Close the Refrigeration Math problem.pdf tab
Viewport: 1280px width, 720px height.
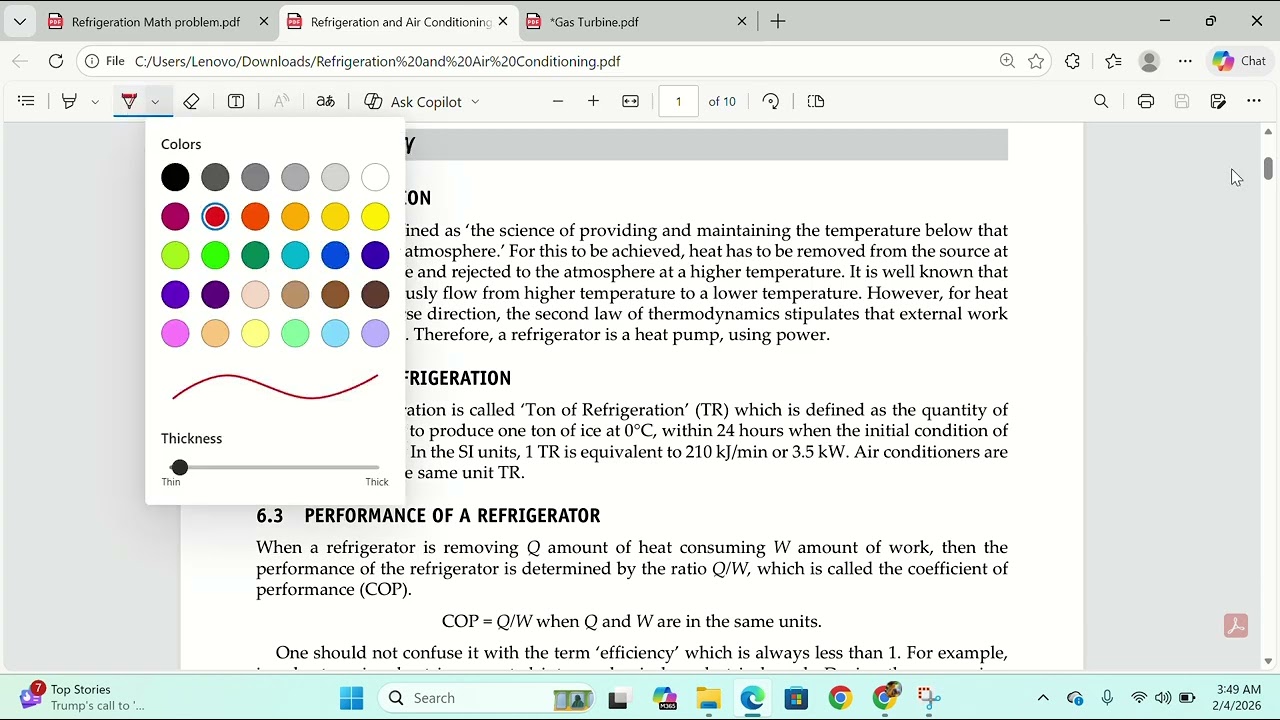pos(263,21)
